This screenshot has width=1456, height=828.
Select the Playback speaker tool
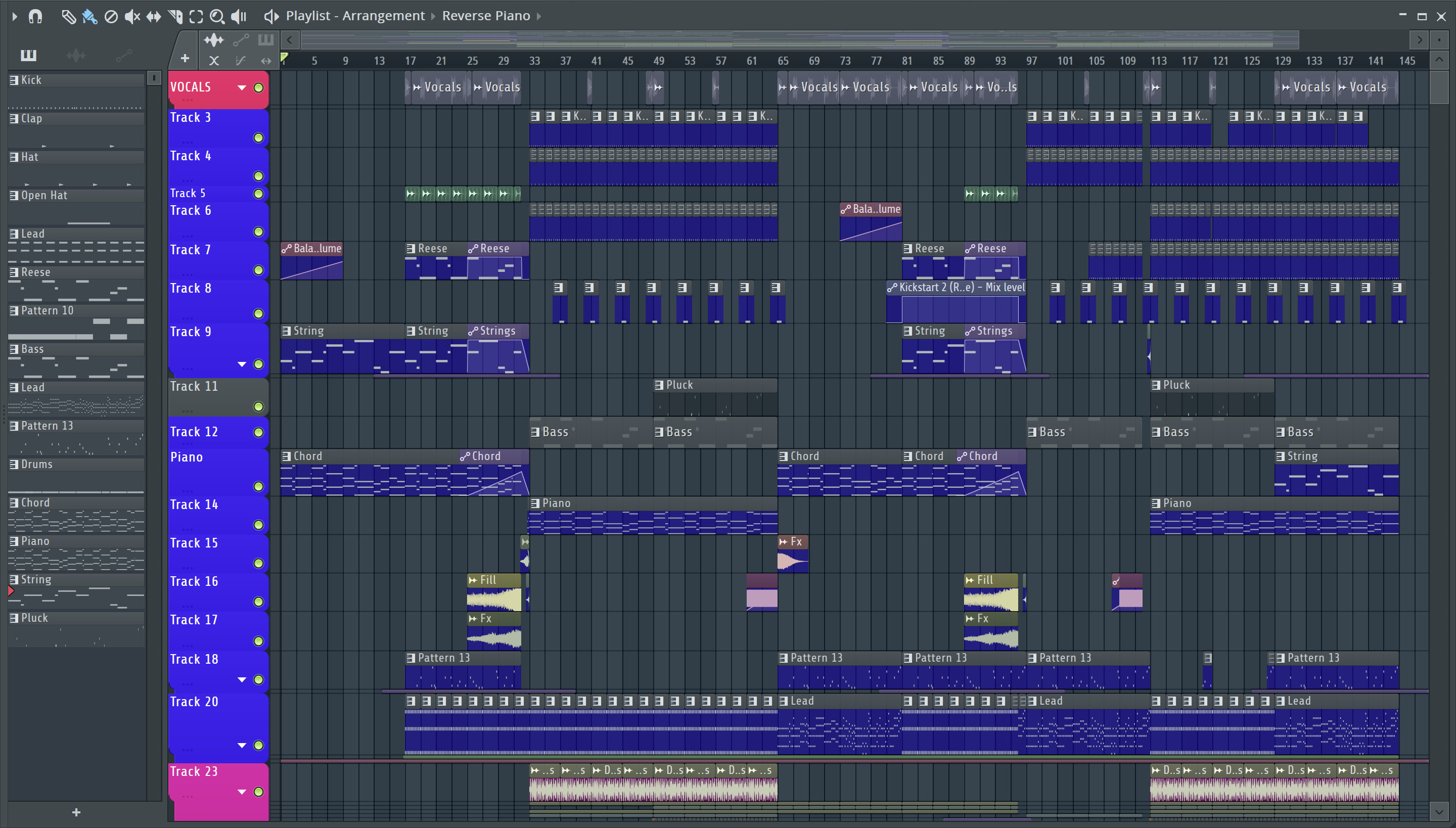239,17
